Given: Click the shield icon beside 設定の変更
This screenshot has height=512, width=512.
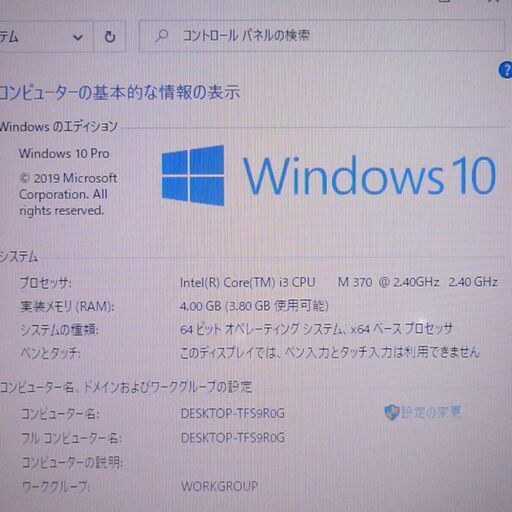Looking at the screenshot, I should (x=391, y=413).
